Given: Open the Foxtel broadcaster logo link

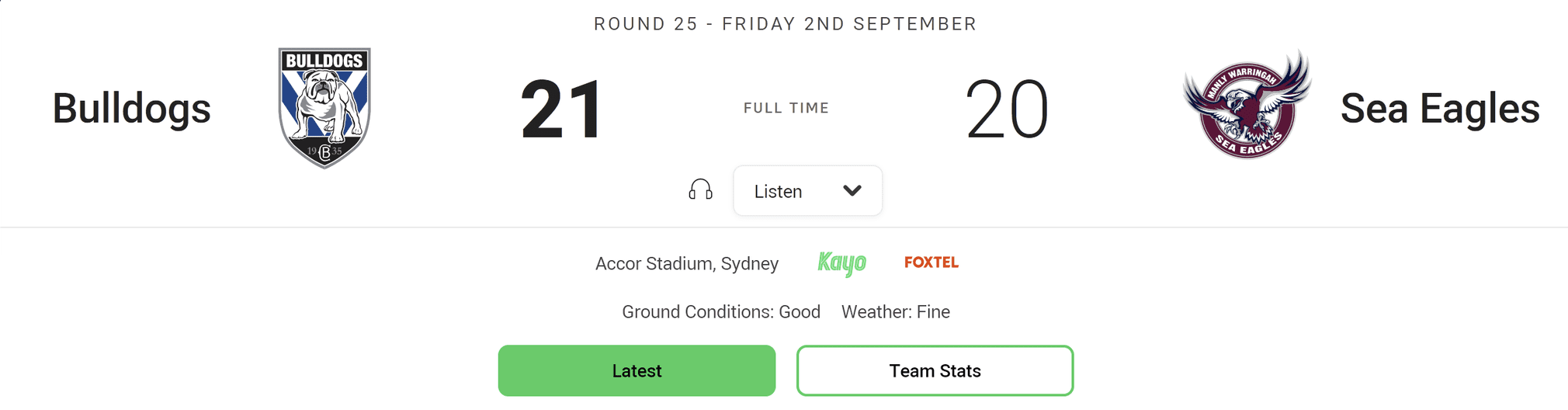Looking at the screenshot, I should (931, 262).
